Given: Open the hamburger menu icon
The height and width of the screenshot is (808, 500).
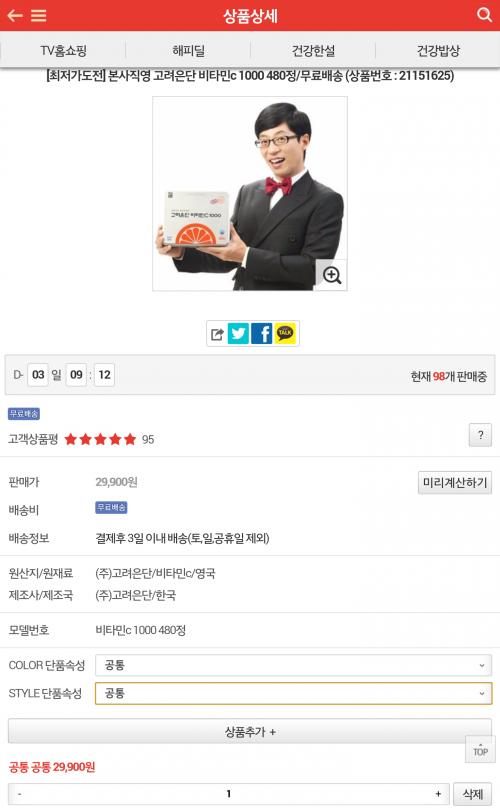Looking at the screenshot, I should 39,15.
